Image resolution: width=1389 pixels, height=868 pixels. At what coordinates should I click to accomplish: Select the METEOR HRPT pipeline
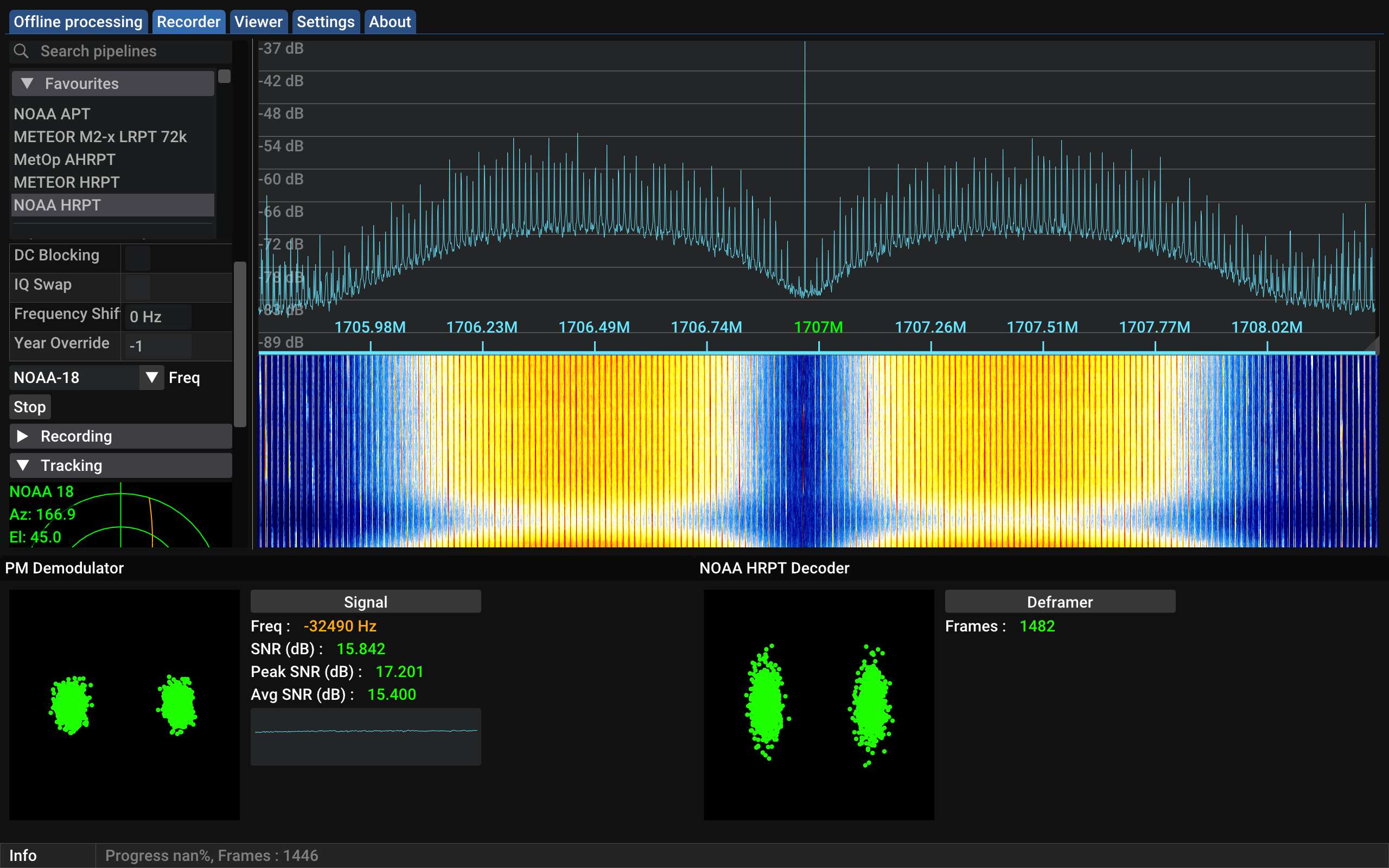66,182
